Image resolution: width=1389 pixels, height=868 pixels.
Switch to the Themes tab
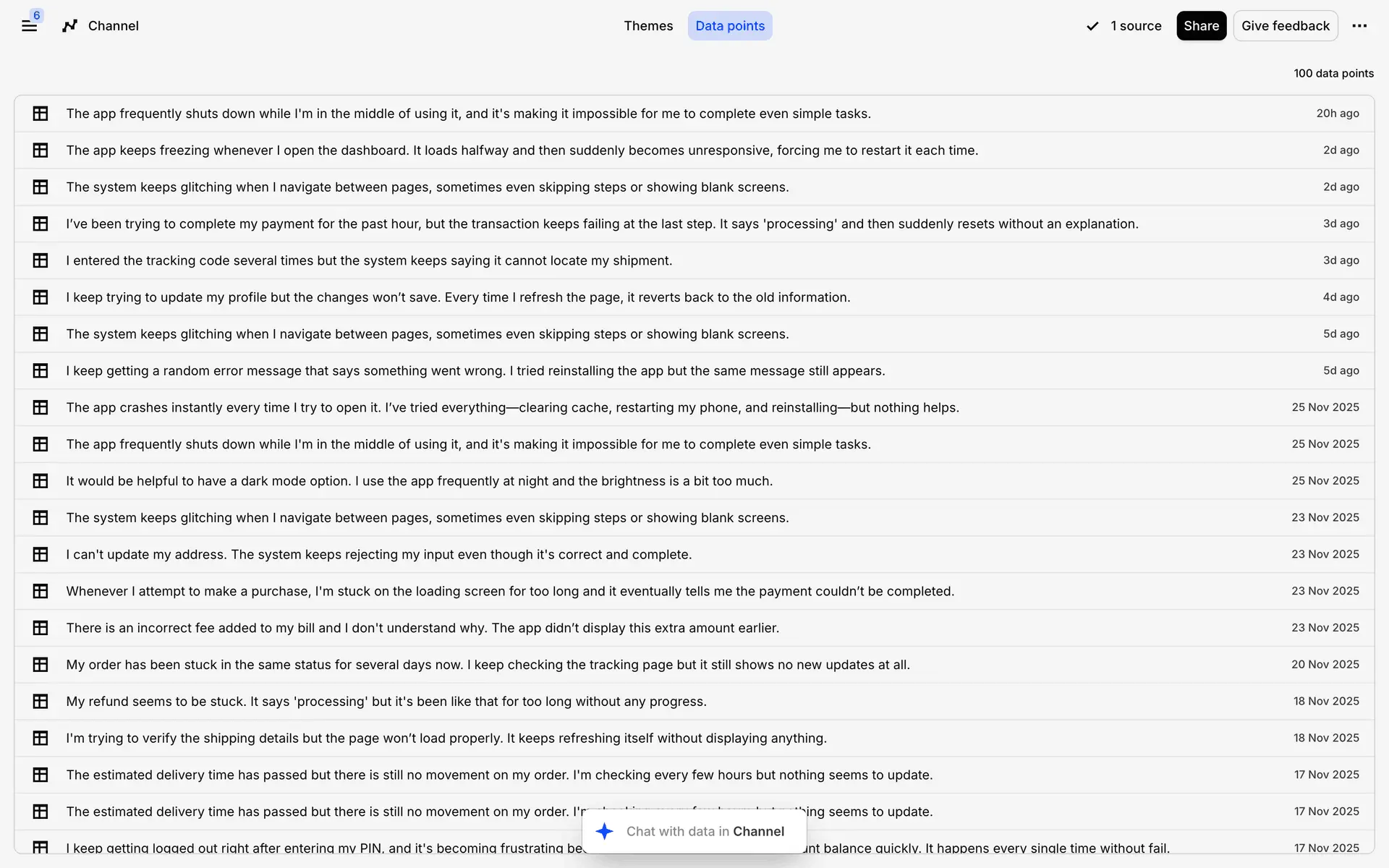648,26
